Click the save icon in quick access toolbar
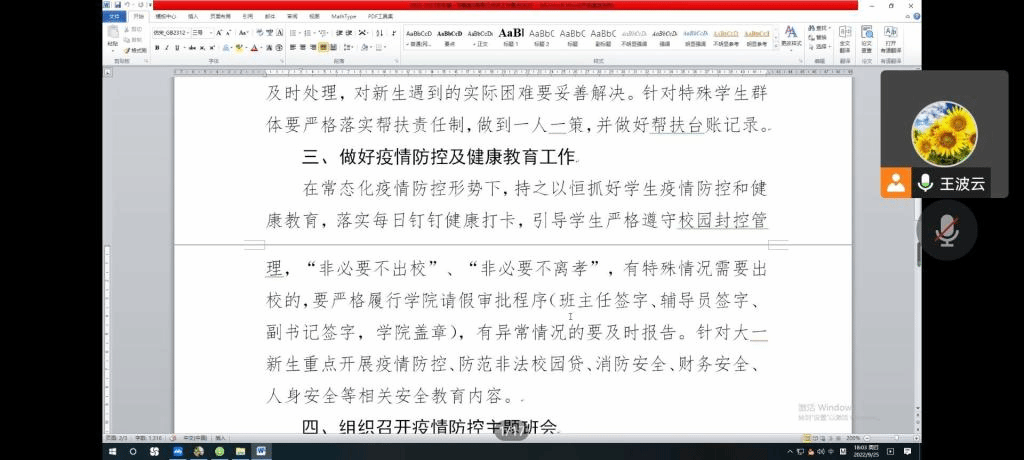Image resolution: width=1024 pixels, height=460 pixels. (117, 5)
